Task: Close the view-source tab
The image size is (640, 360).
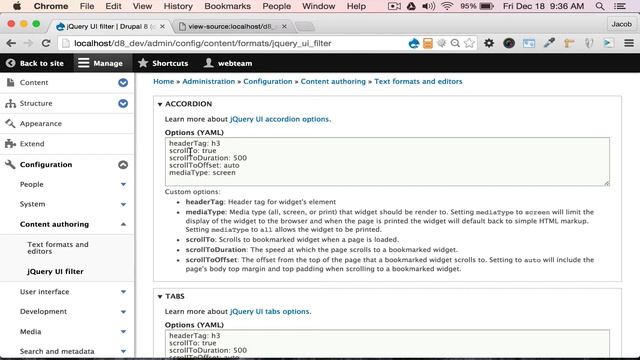Action: pos(284,26)
